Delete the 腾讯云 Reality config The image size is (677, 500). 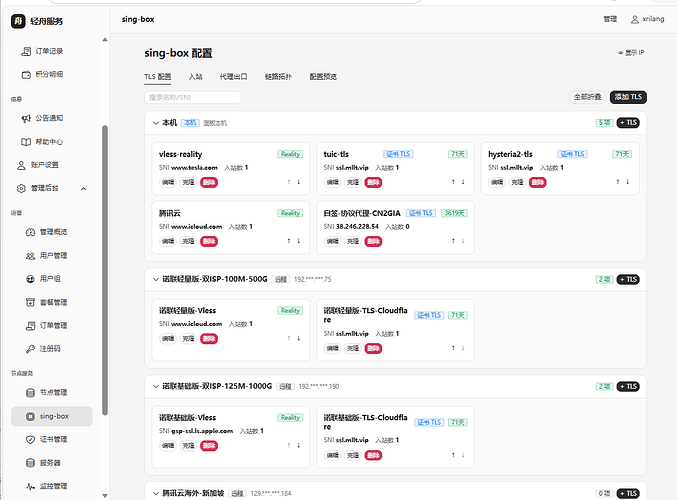(x=209, y=241)
